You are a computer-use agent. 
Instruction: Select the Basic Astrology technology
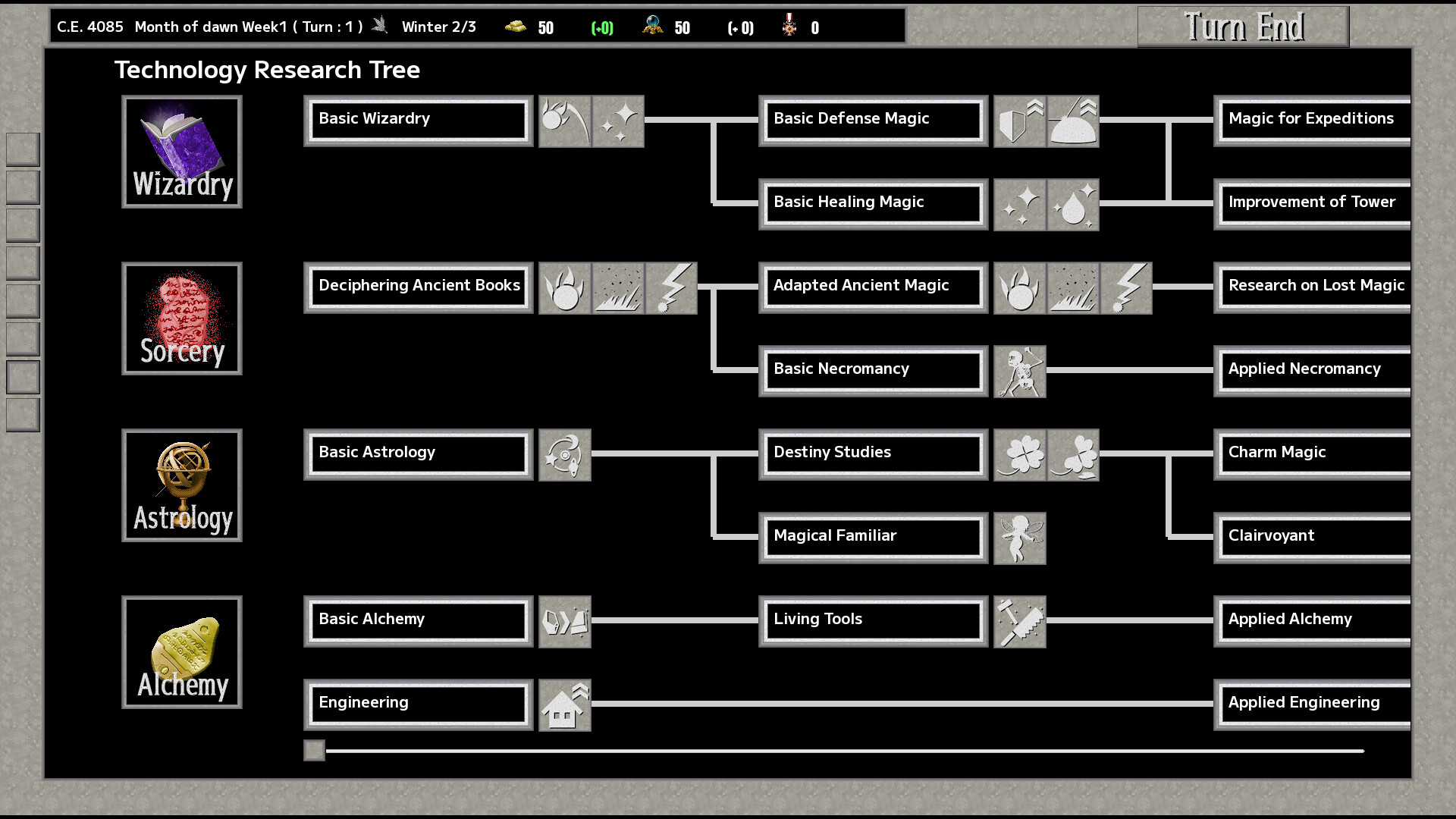click(419, 454)
